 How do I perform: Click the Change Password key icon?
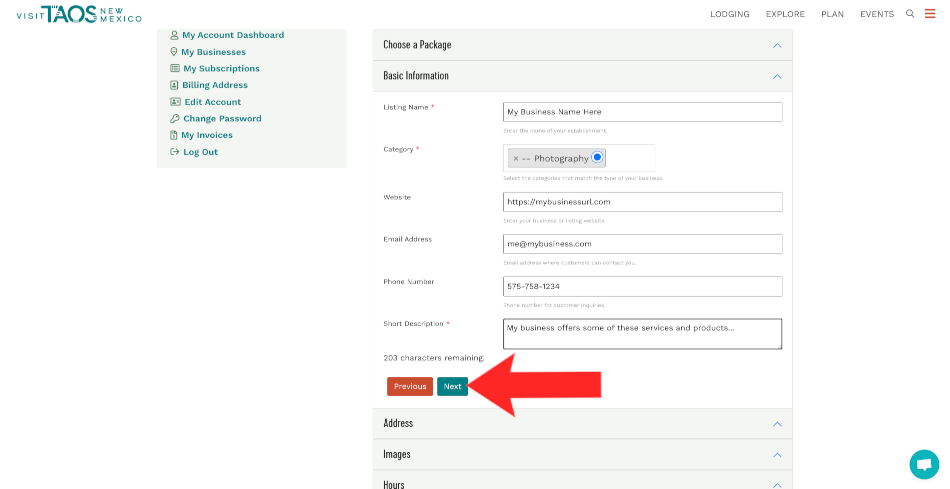coord(175,118)
